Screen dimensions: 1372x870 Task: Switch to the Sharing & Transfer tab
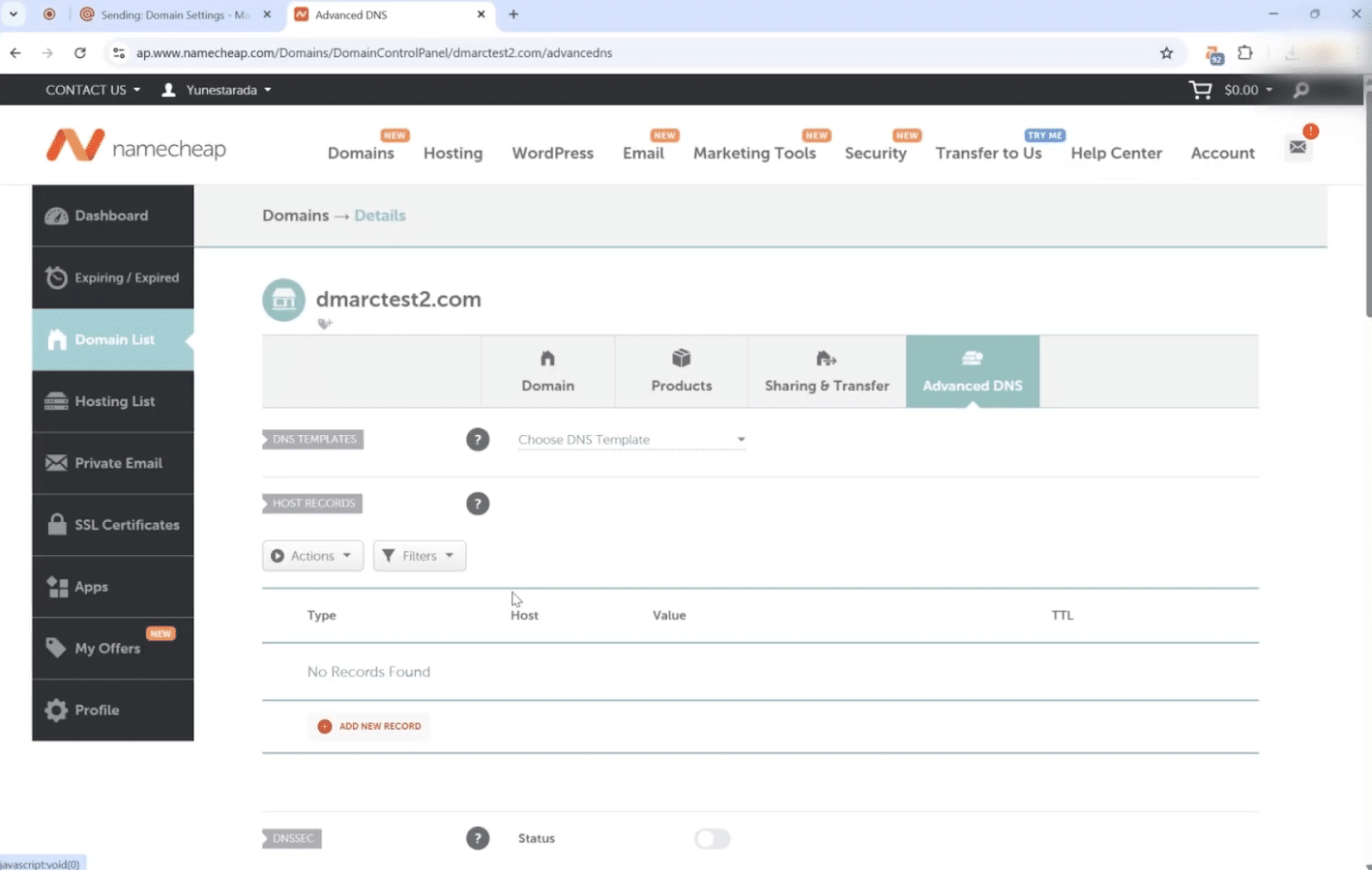point(827,371)
